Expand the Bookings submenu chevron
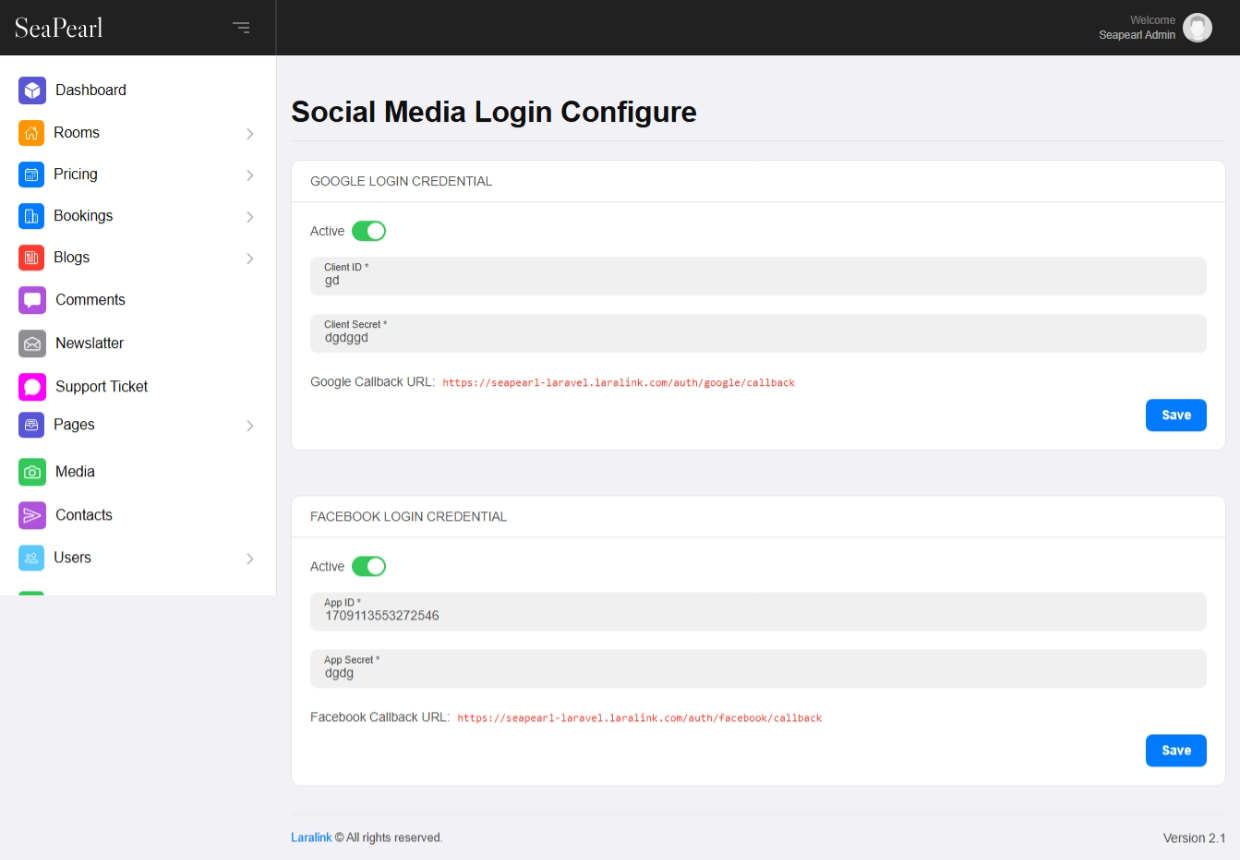This screenshot has width=1240, height=860. point(250,217)
